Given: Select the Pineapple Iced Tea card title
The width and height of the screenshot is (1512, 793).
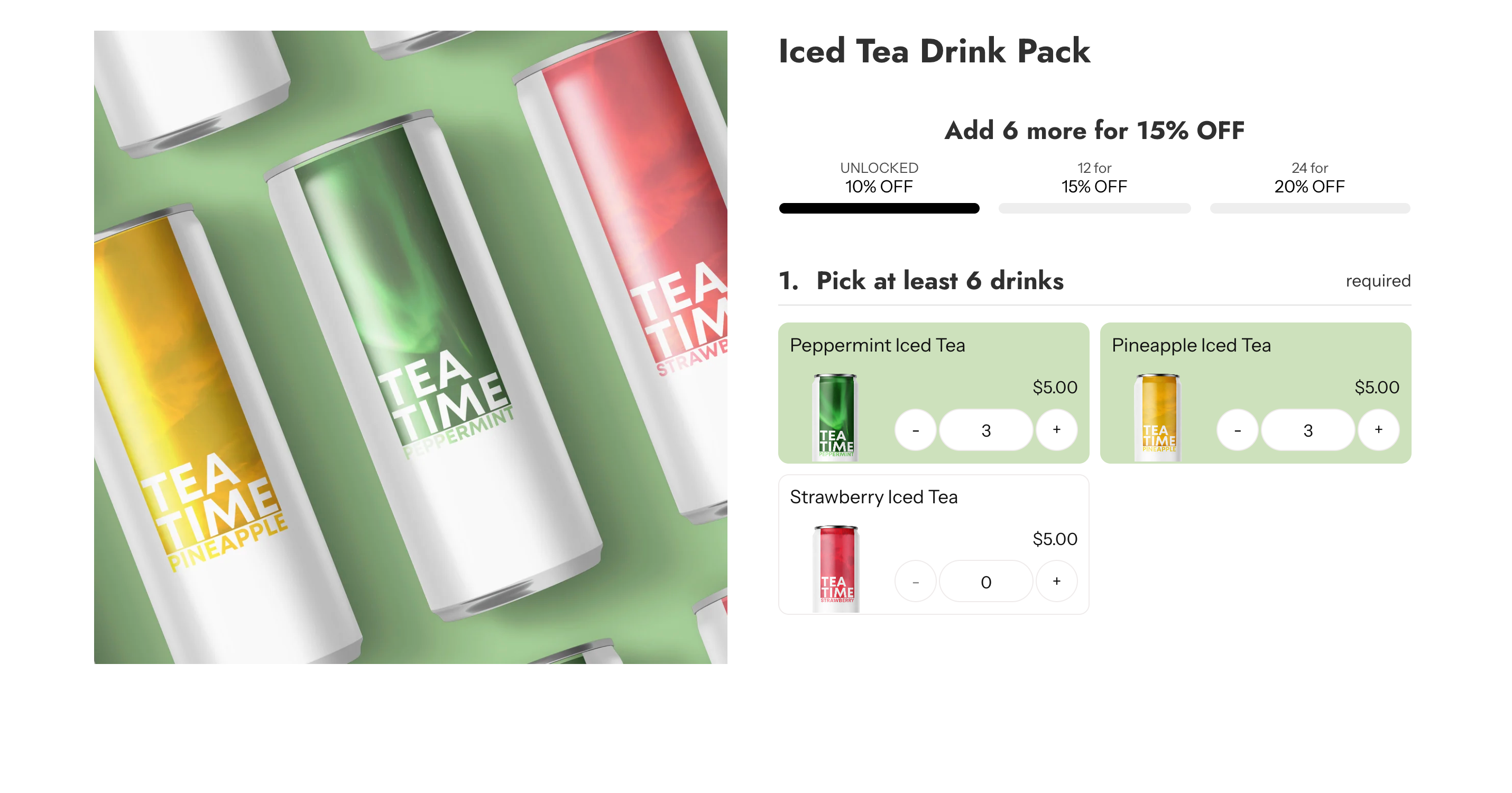Looking at the screenshot, I should click(x=1191, y=345).
